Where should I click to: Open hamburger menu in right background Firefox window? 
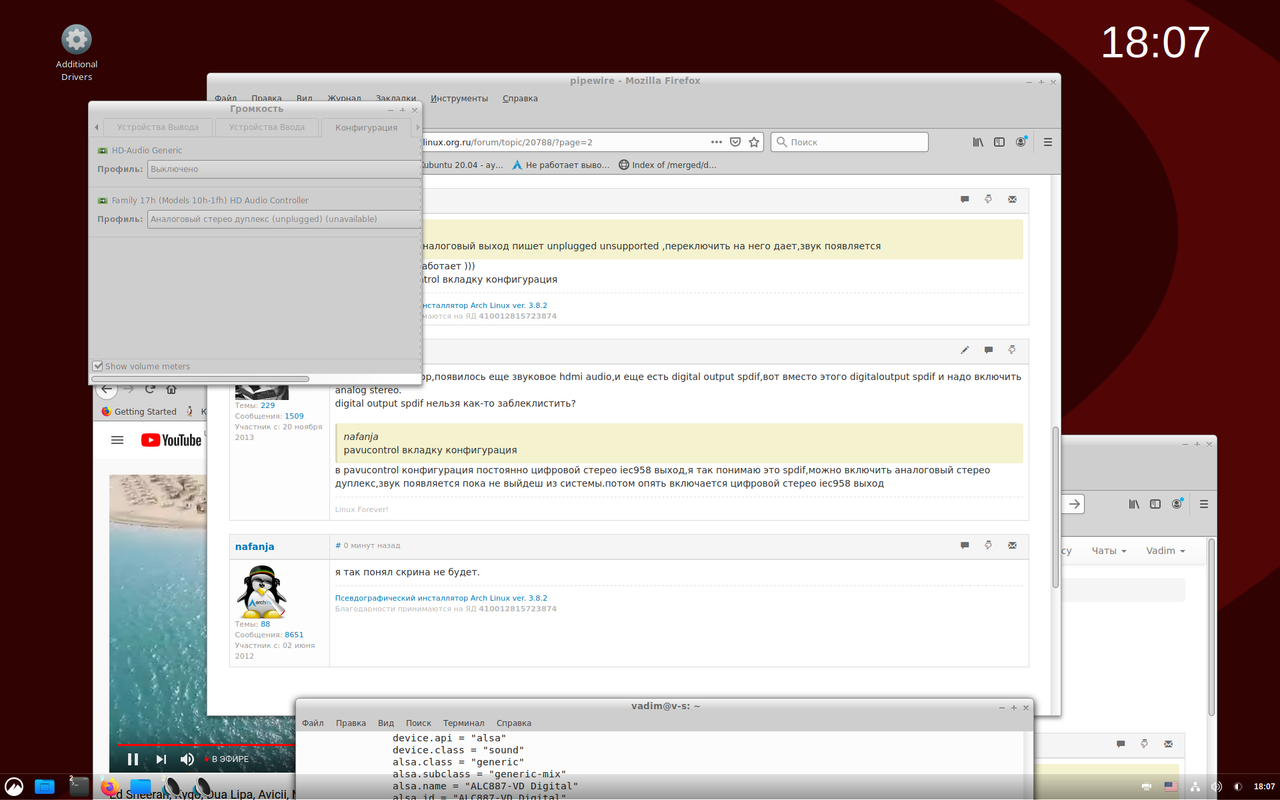click(x=1204, y=504)
